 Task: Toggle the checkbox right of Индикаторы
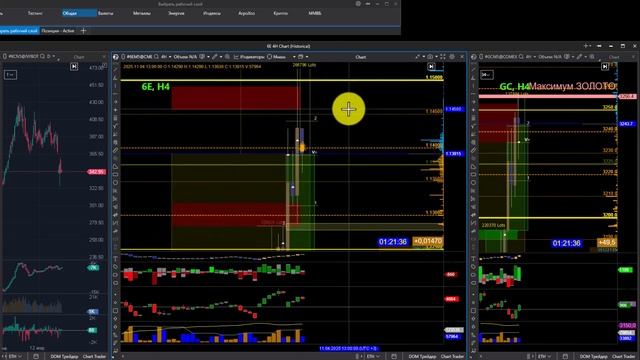coord(269,57)
